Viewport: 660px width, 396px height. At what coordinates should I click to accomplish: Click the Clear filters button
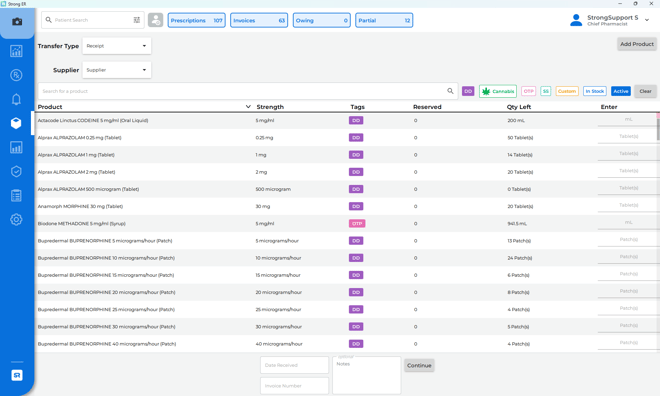click(x=645, y=91)
